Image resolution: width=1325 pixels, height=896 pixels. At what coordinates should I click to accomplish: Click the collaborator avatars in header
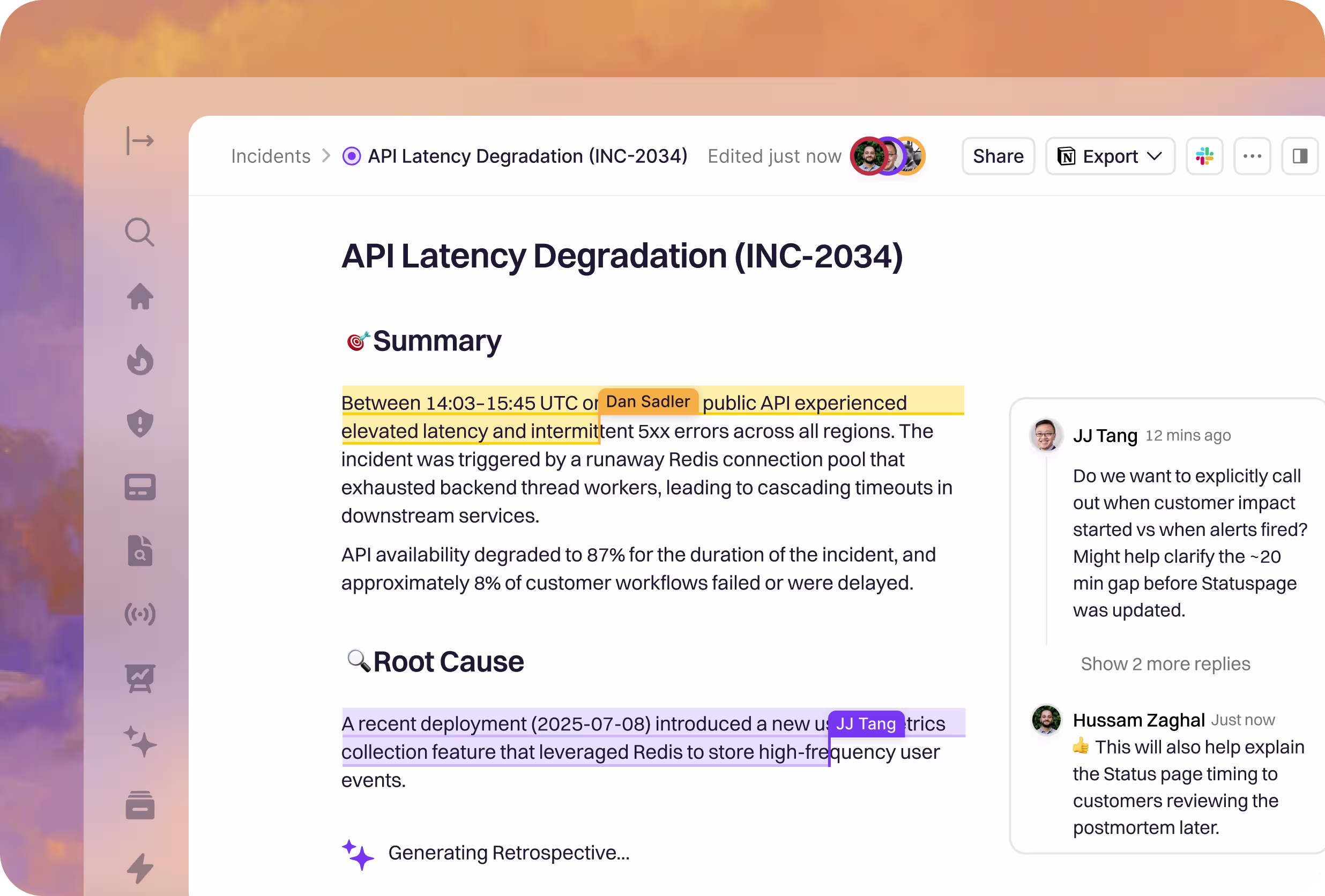887,156
